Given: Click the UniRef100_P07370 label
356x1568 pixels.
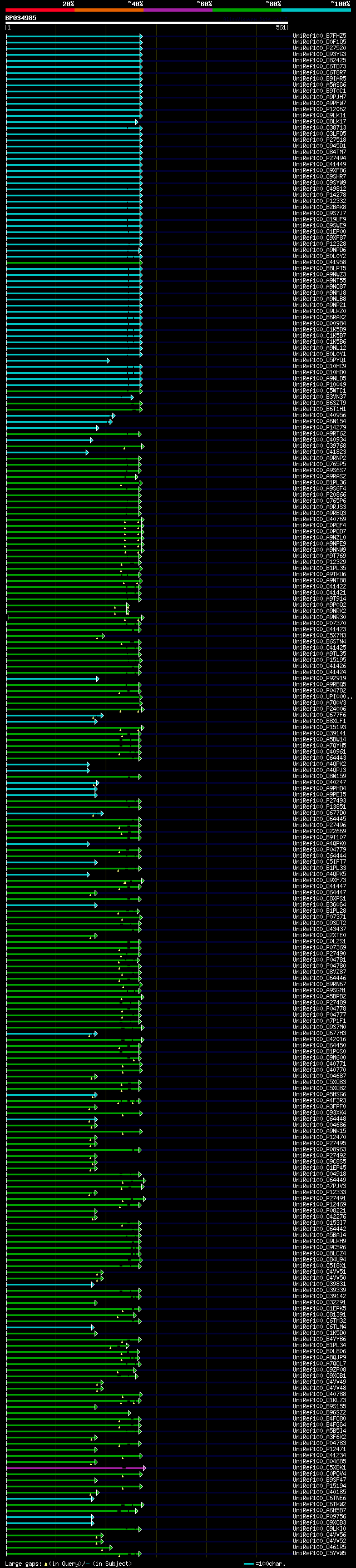Looking at the screenshot, I should (x=319, y=624).
